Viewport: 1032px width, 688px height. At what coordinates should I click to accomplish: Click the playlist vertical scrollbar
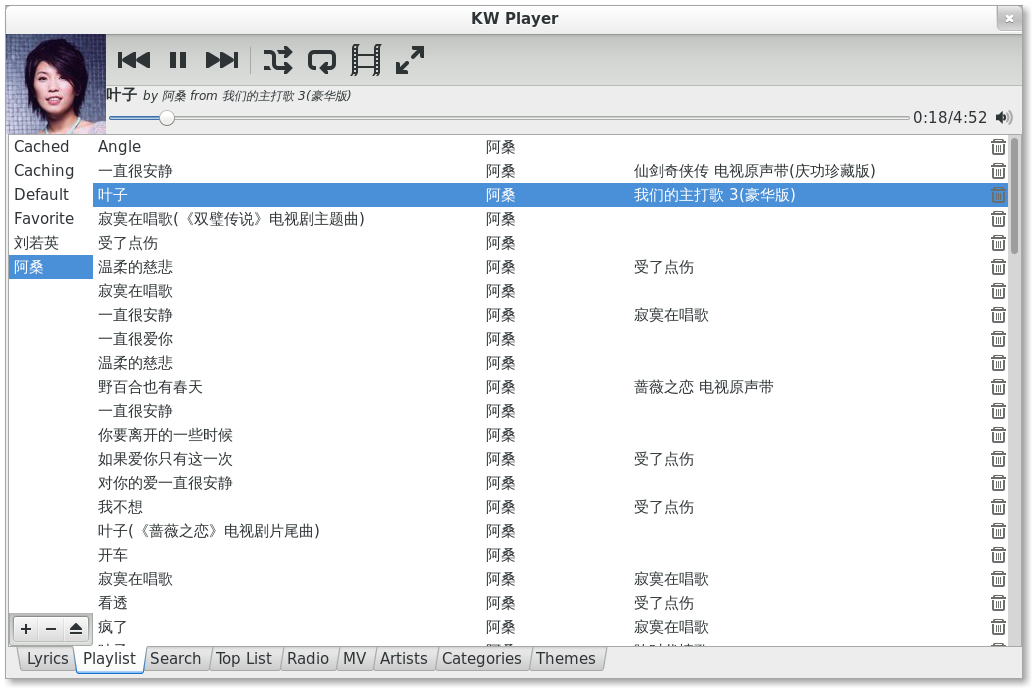pyautogui.click(x=1014, y=196)
